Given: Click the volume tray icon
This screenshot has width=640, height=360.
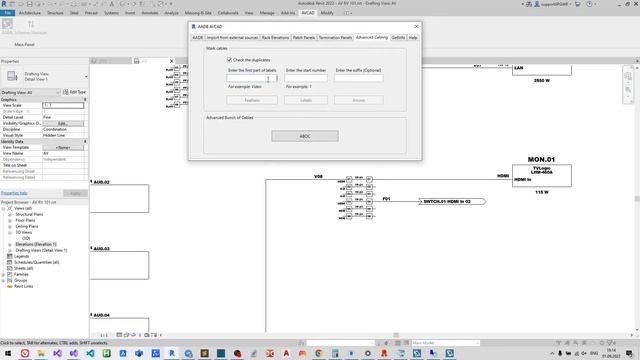Looking at the screenshot, I should pos(584,353).
